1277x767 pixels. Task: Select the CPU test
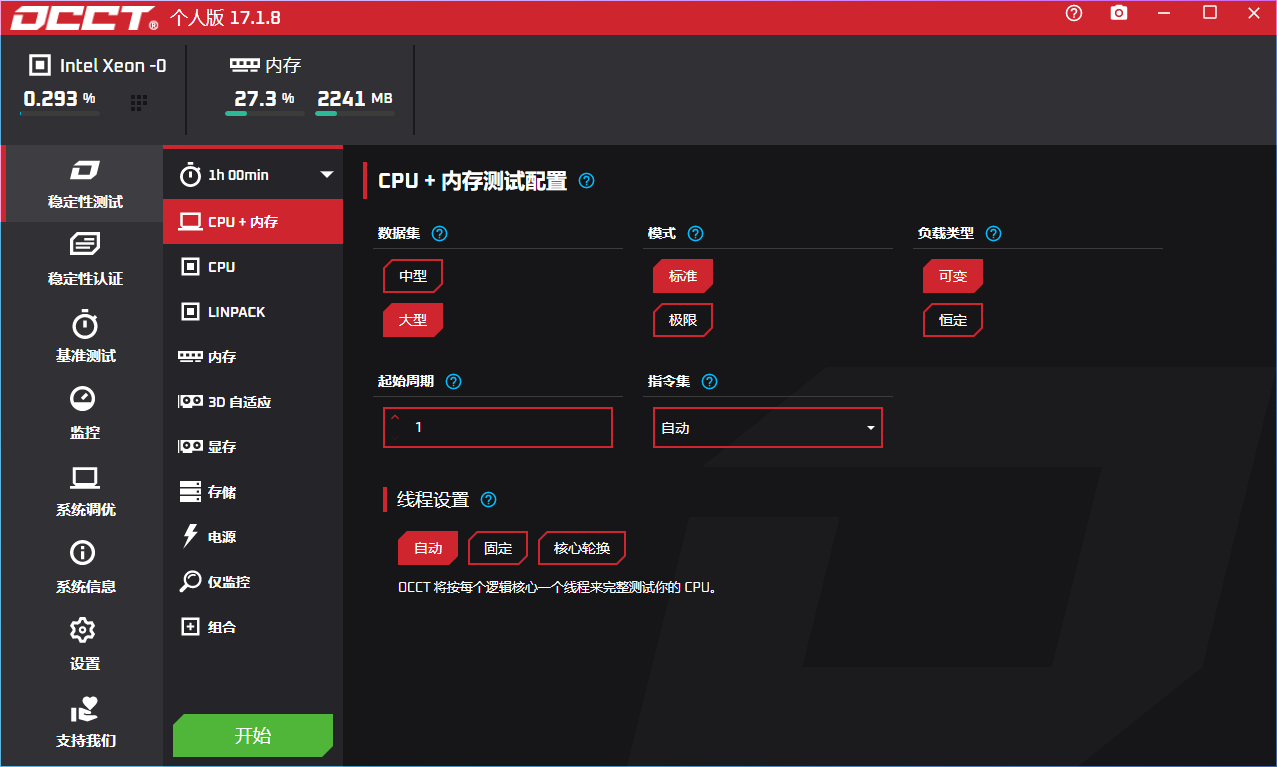(253, 267)
